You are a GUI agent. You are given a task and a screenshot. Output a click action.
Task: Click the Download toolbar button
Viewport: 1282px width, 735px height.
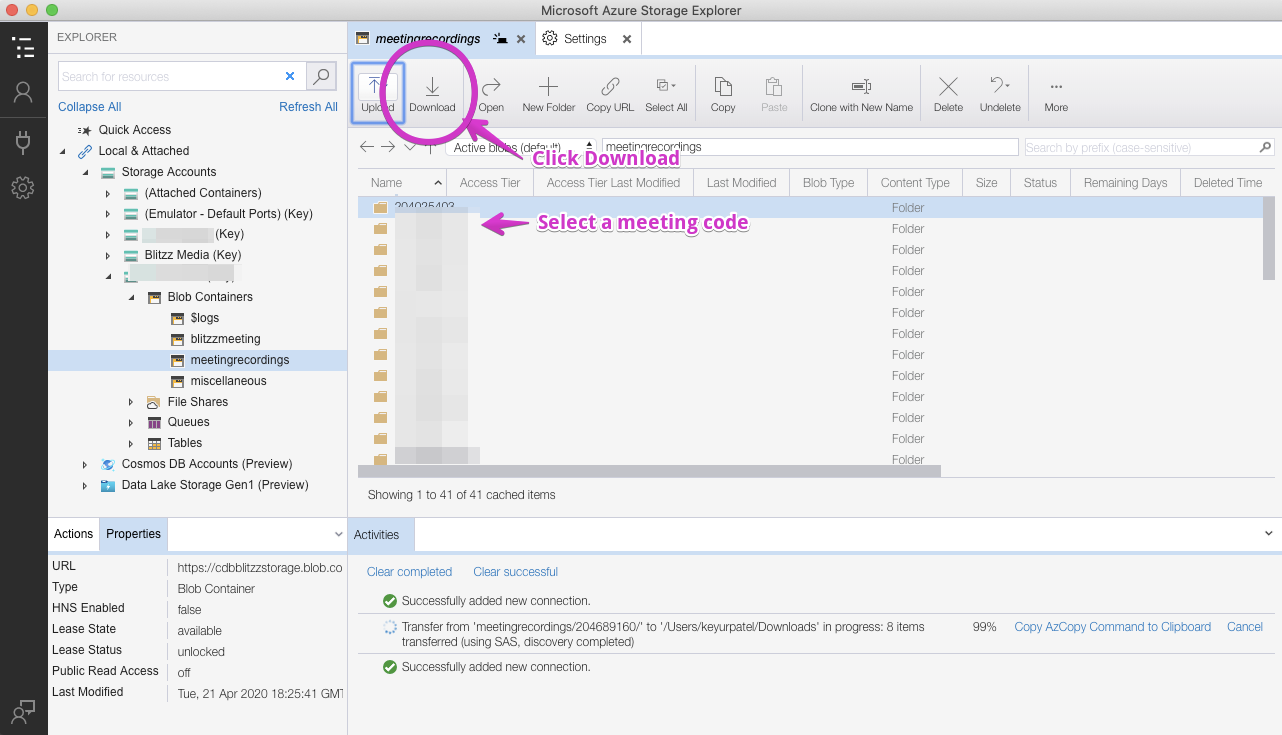[x=432, y=93]
